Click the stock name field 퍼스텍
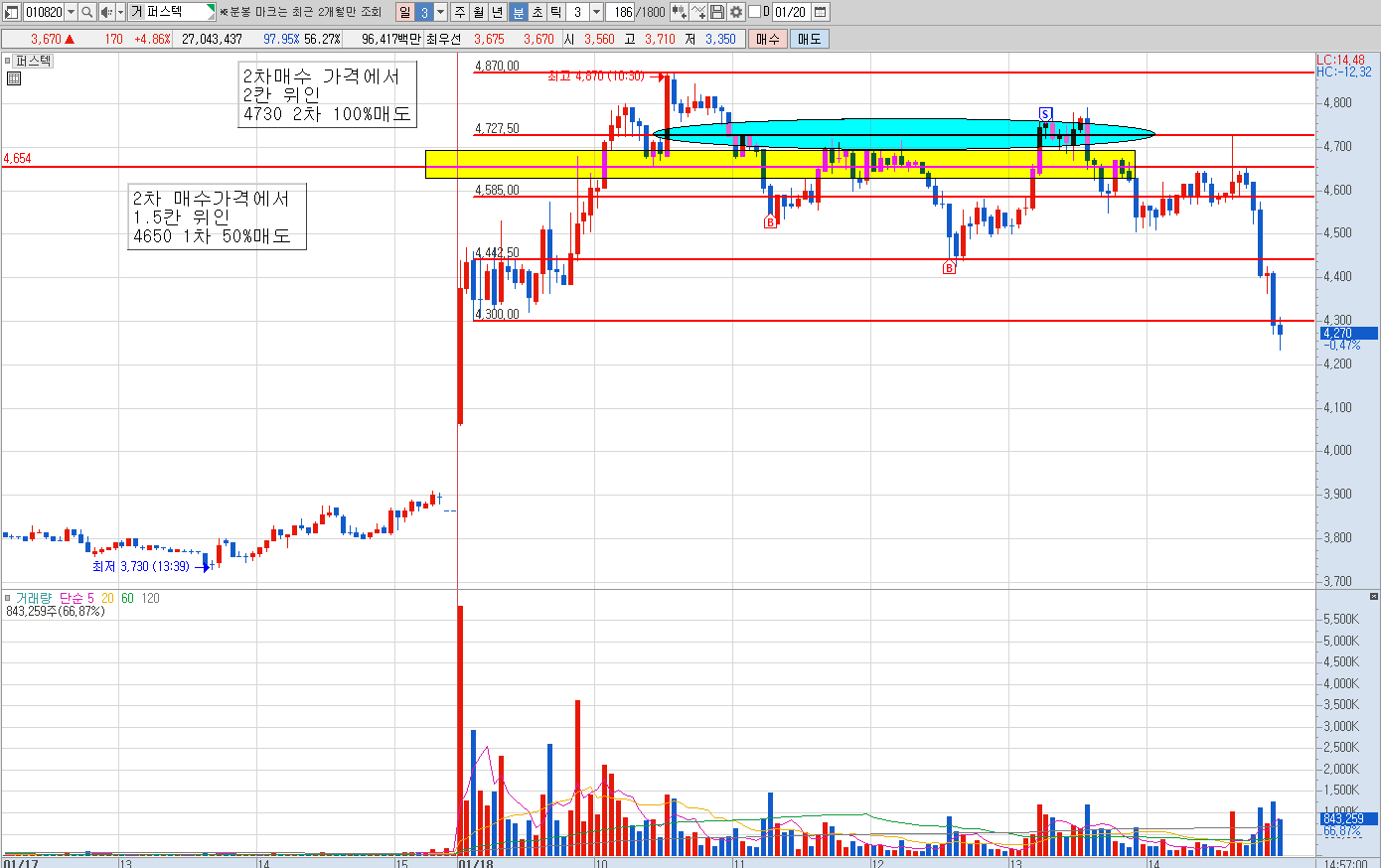Viewport: 1381px width, 868px height. click(180, 12)
